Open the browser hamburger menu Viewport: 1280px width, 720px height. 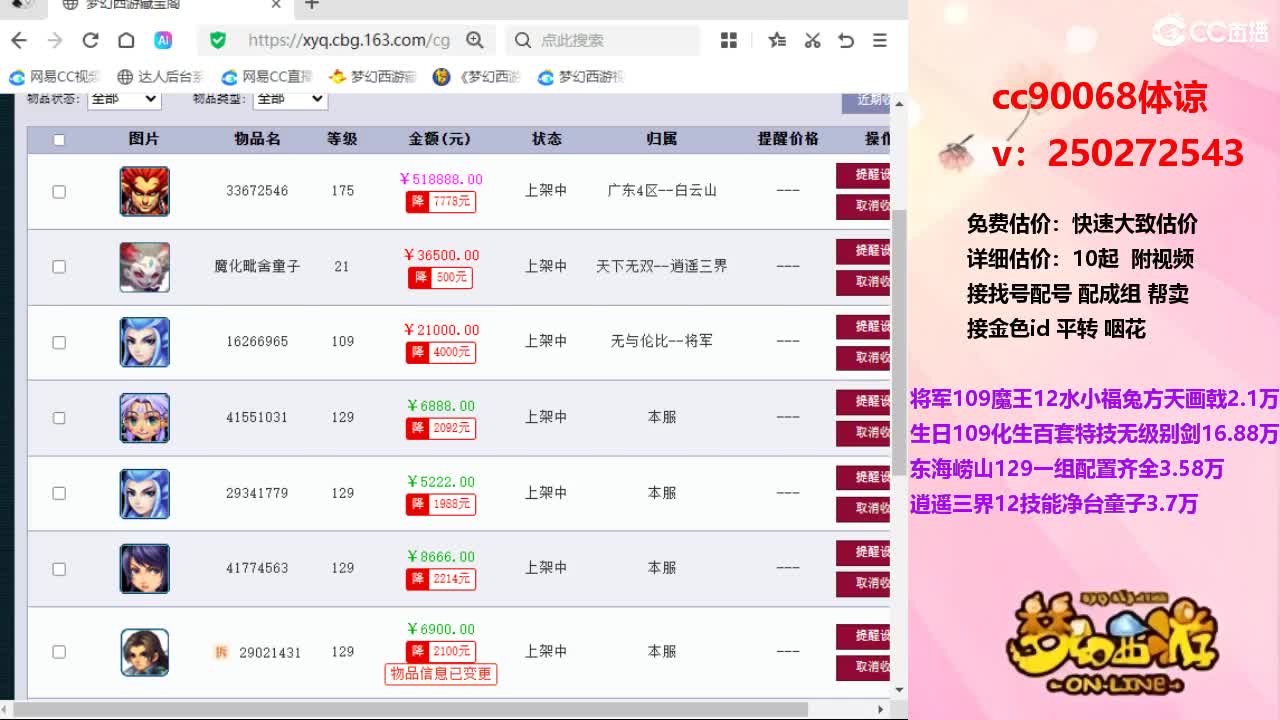[x=880, y=40]
